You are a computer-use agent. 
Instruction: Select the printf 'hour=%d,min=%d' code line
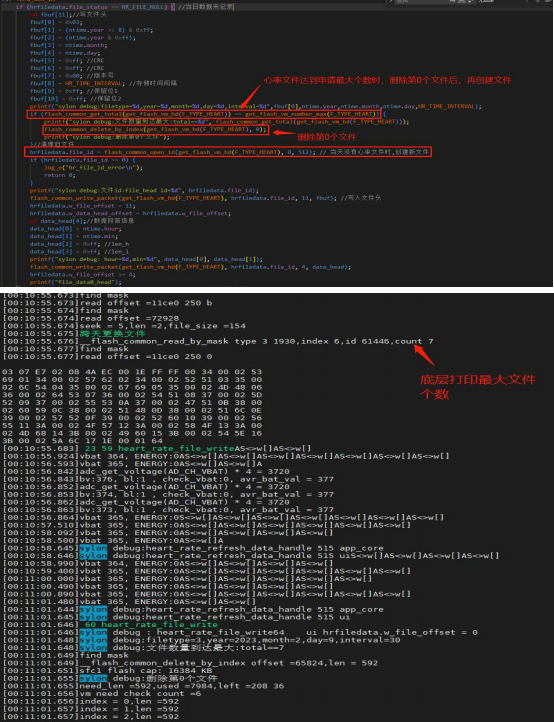(146, 259)
